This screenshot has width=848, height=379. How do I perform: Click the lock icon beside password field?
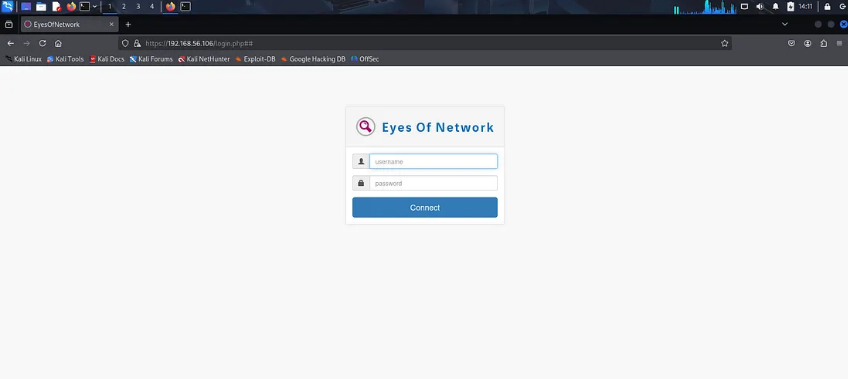click(361, 183)
